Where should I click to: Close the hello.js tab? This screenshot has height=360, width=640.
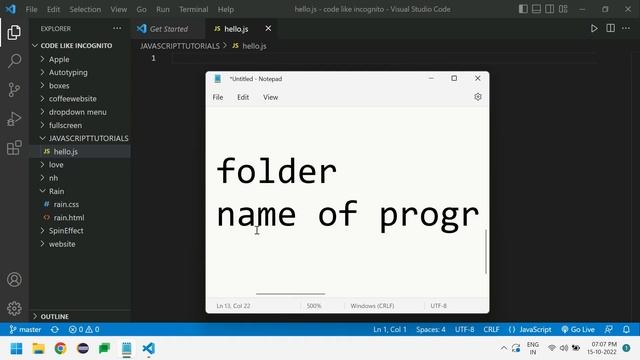[x=268, y=28]
